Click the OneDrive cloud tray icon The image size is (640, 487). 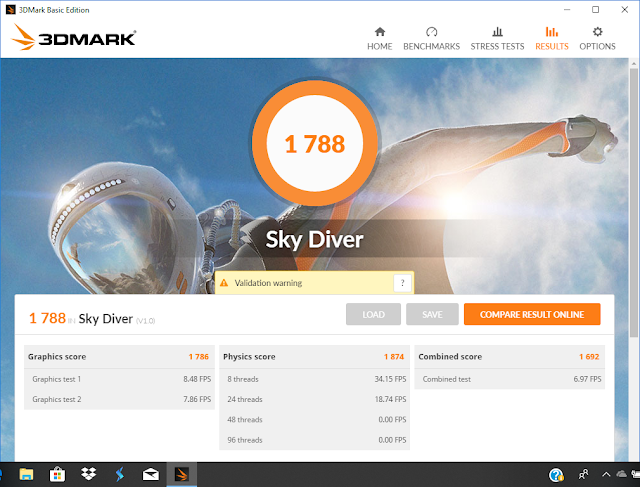621,474
